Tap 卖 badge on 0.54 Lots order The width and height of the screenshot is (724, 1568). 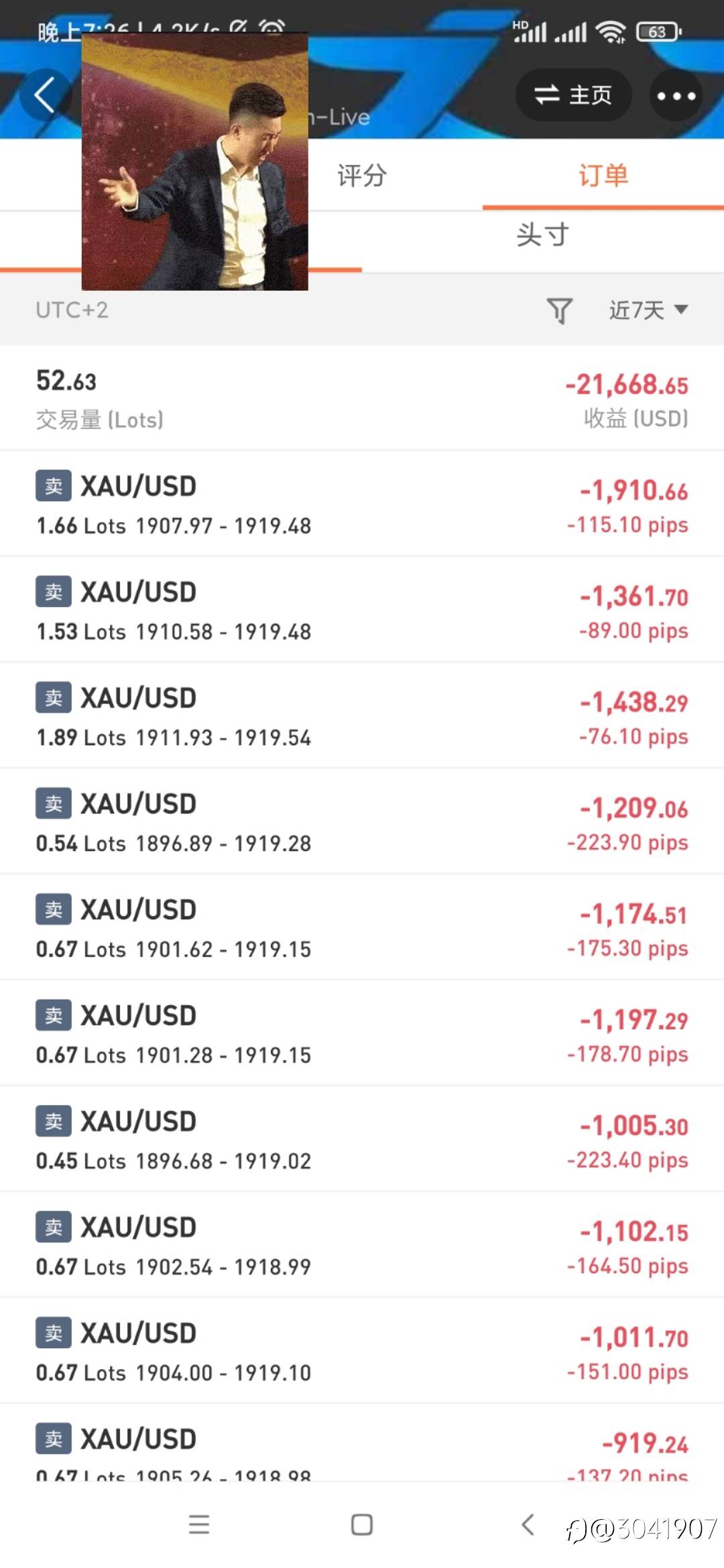tap(54, 804)
